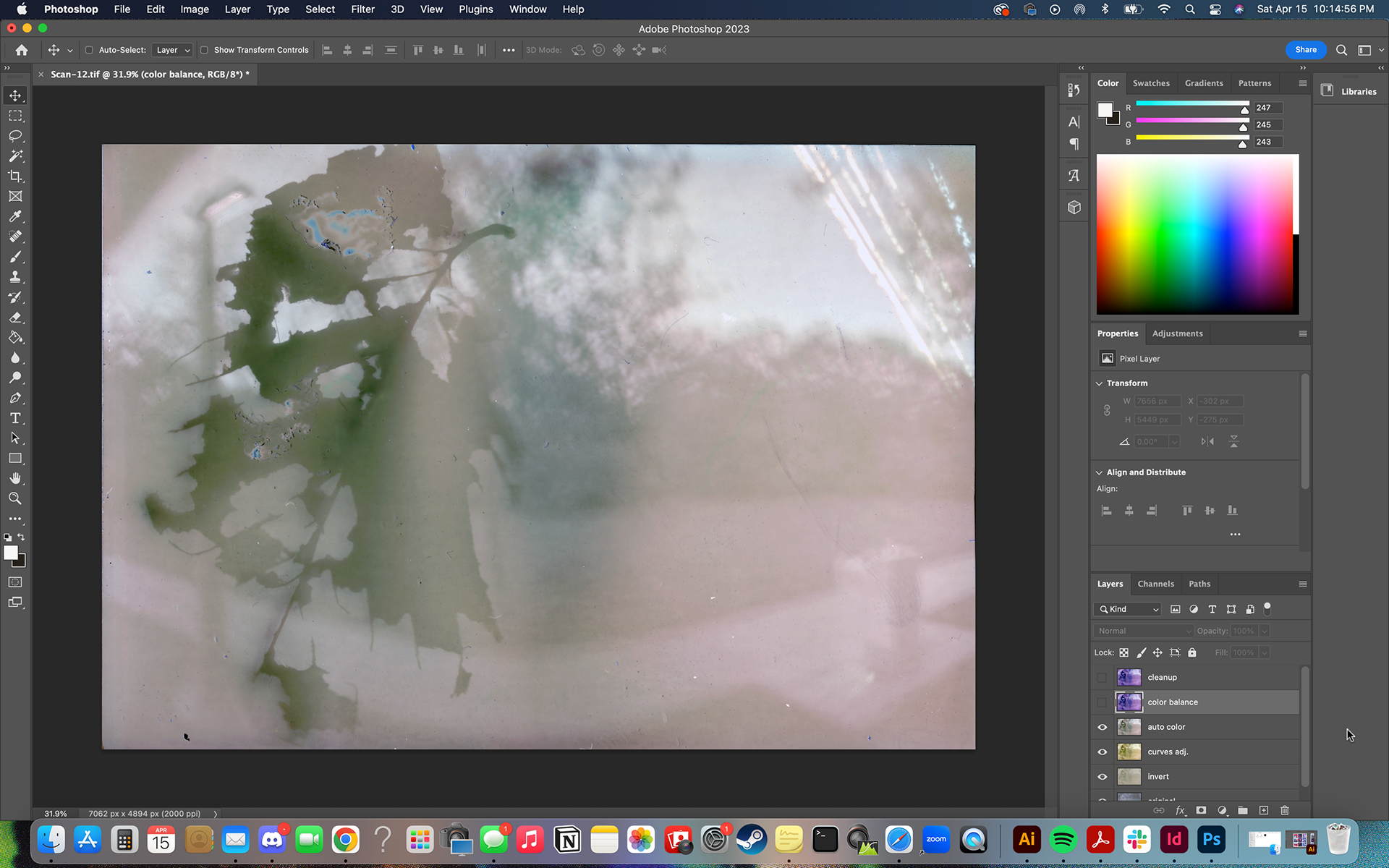Image resolution: width=1389 pixels, height=868 pixels.
Task: Choose the Clone Stamp tool
Action: 15,277
